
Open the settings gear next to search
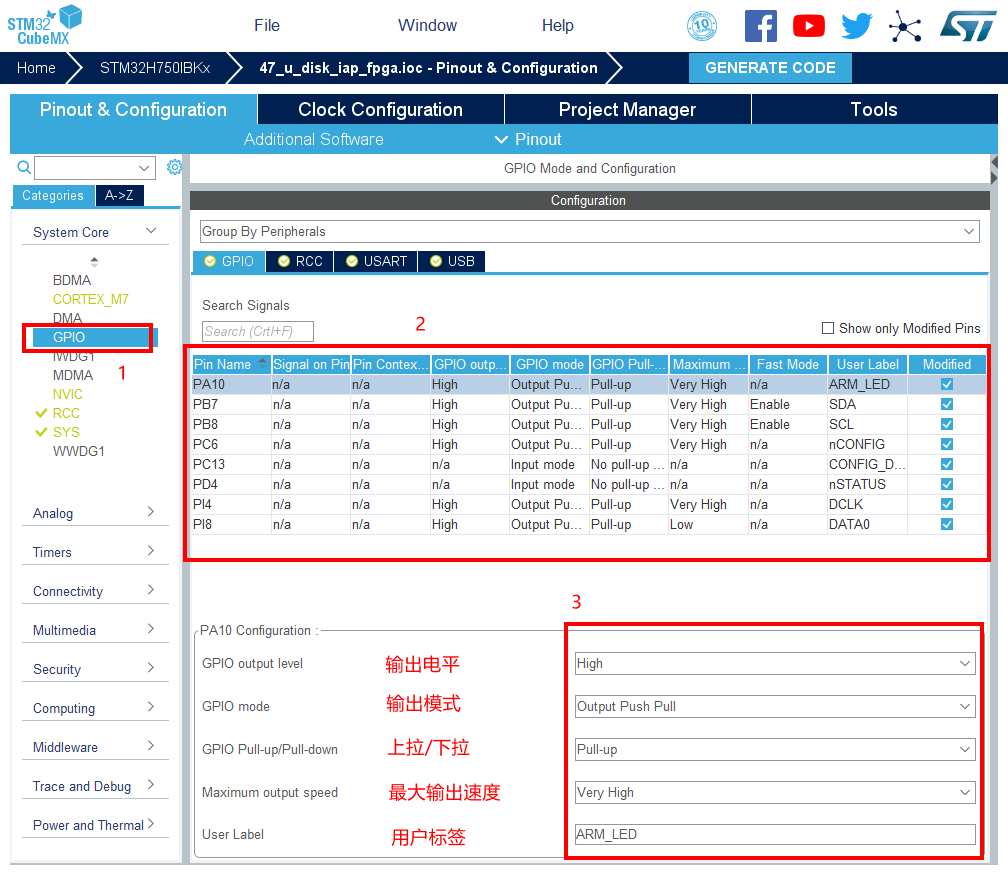pyautogui.click(x=174, y=167)
